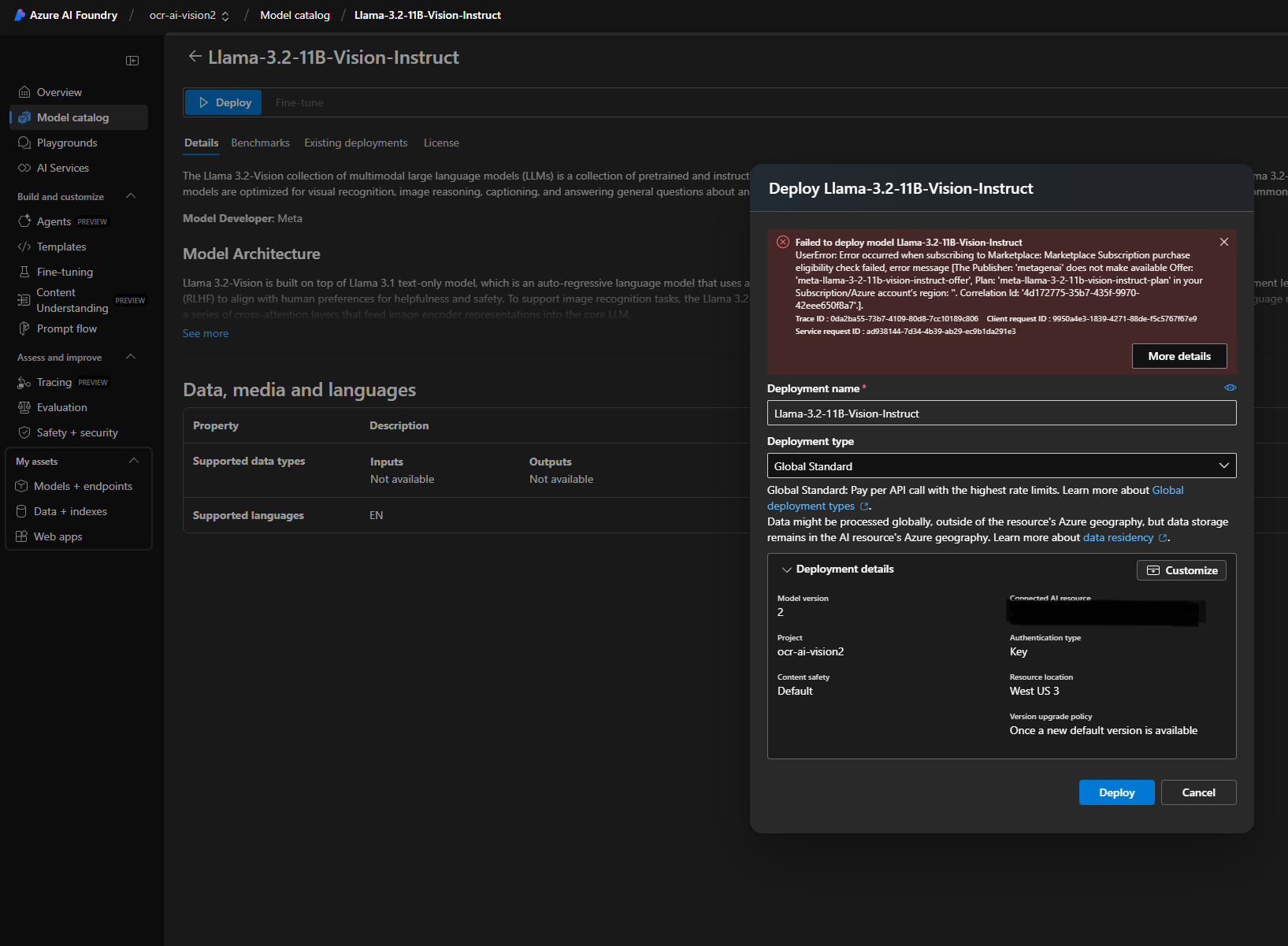Click the Web apps icon
Viewport: 1288px width, 946px height.
point(21,536)
